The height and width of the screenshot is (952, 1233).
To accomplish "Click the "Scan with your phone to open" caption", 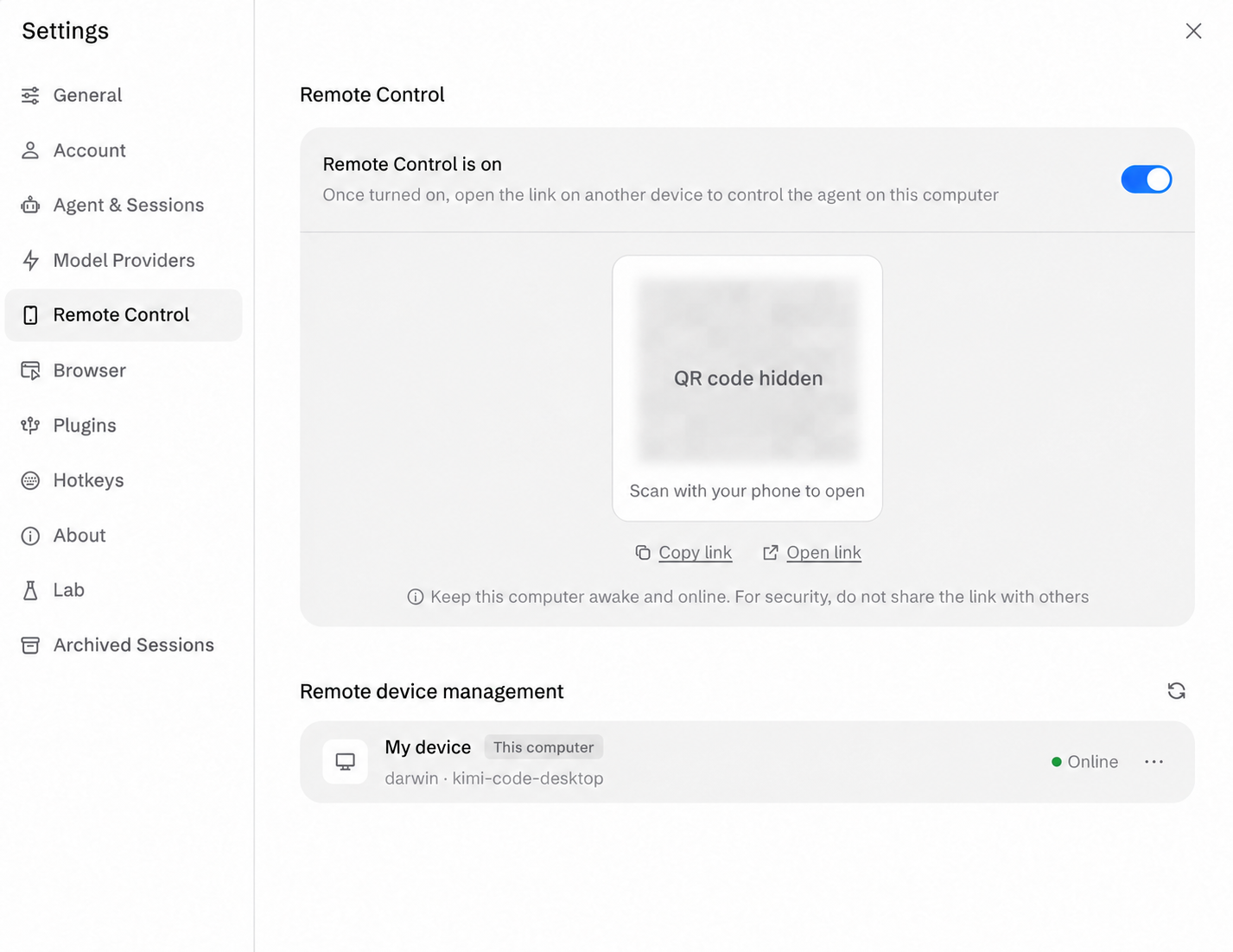I will click(747, 491).
